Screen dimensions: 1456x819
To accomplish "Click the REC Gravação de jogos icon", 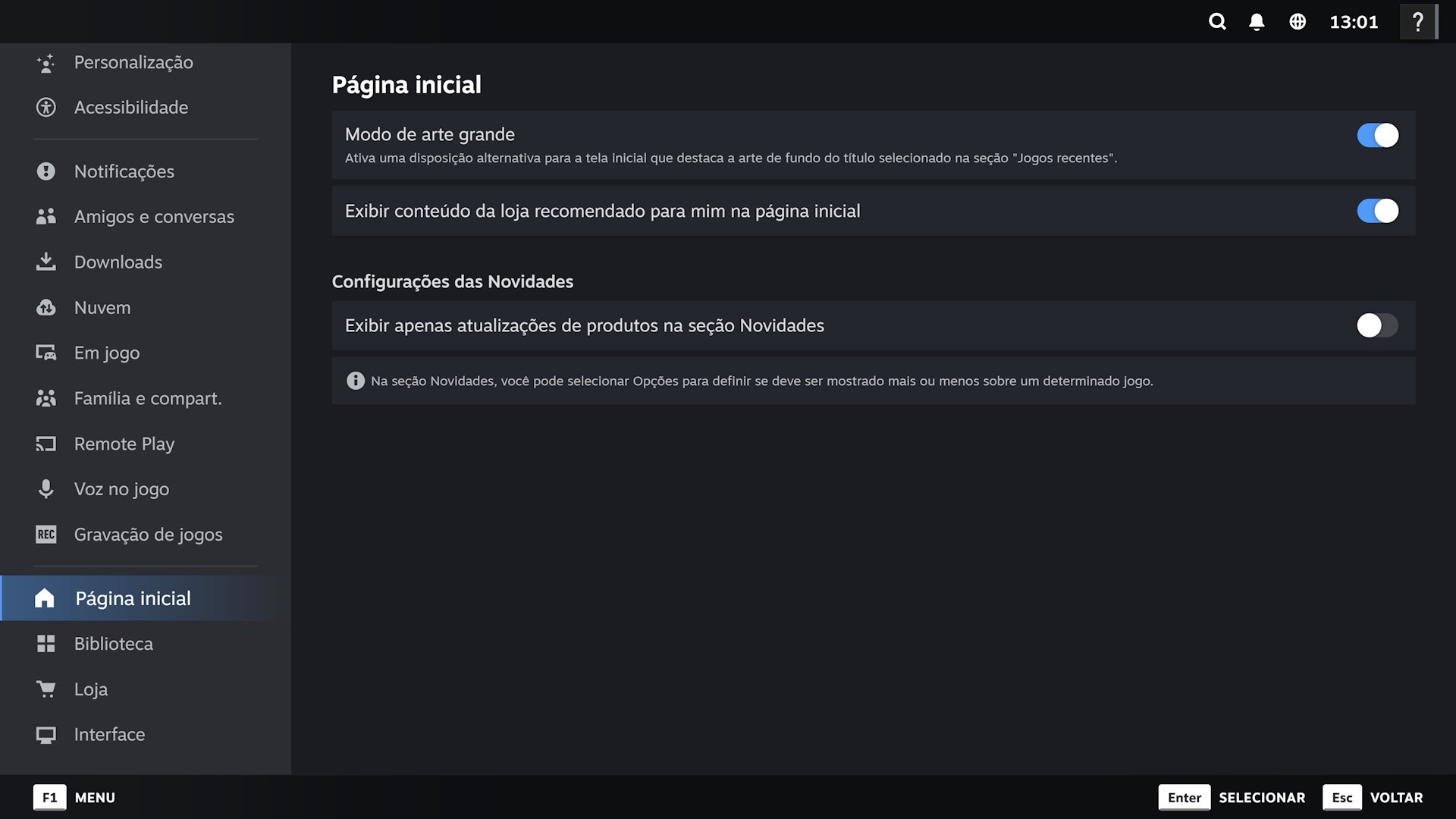I will [45, 535].
